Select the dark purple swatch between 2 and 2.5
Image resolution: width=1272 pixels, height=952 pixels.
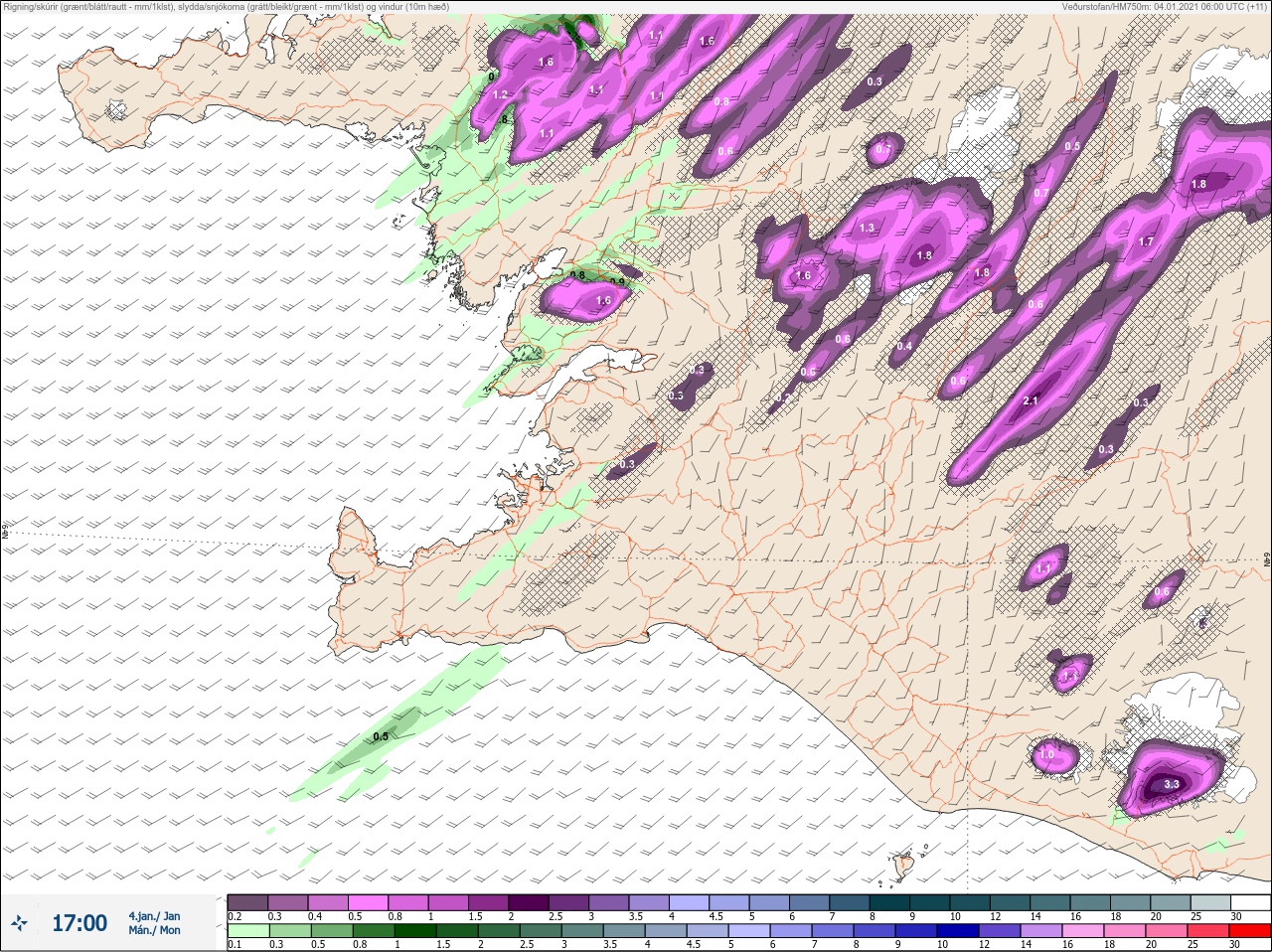tap(530, 901)
